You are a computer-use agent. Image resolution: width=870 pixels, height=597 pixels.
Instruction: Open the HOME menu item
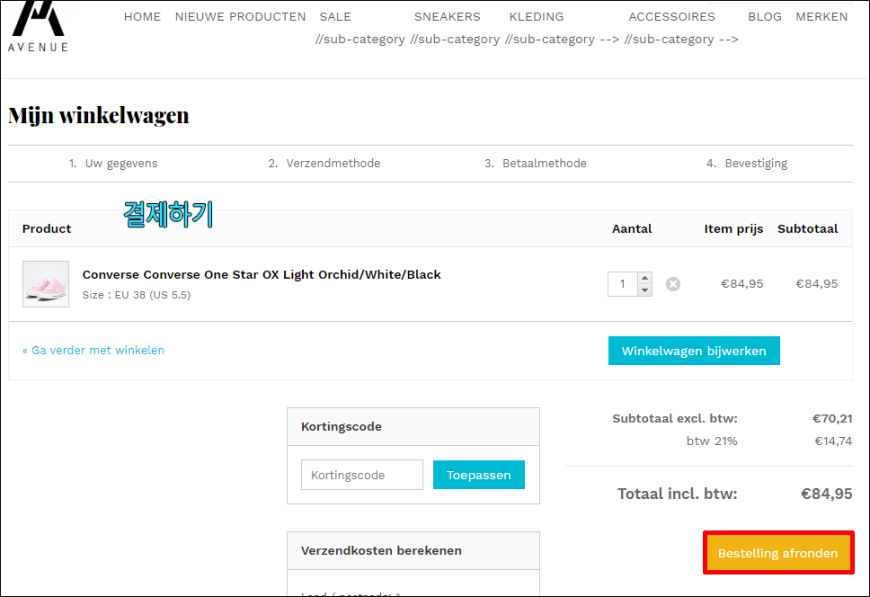coord(142,17)
